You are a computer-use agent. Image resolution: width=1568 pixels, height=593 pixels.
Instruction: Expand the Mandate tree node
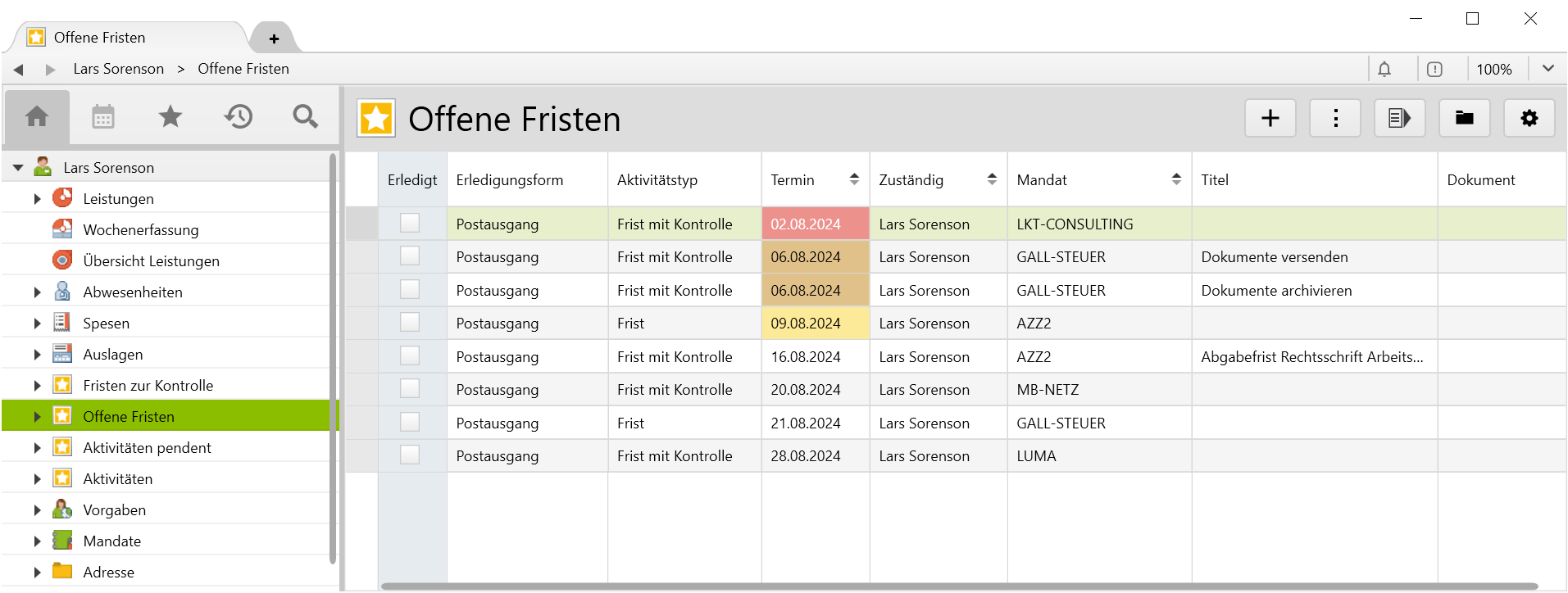[37, 541]
